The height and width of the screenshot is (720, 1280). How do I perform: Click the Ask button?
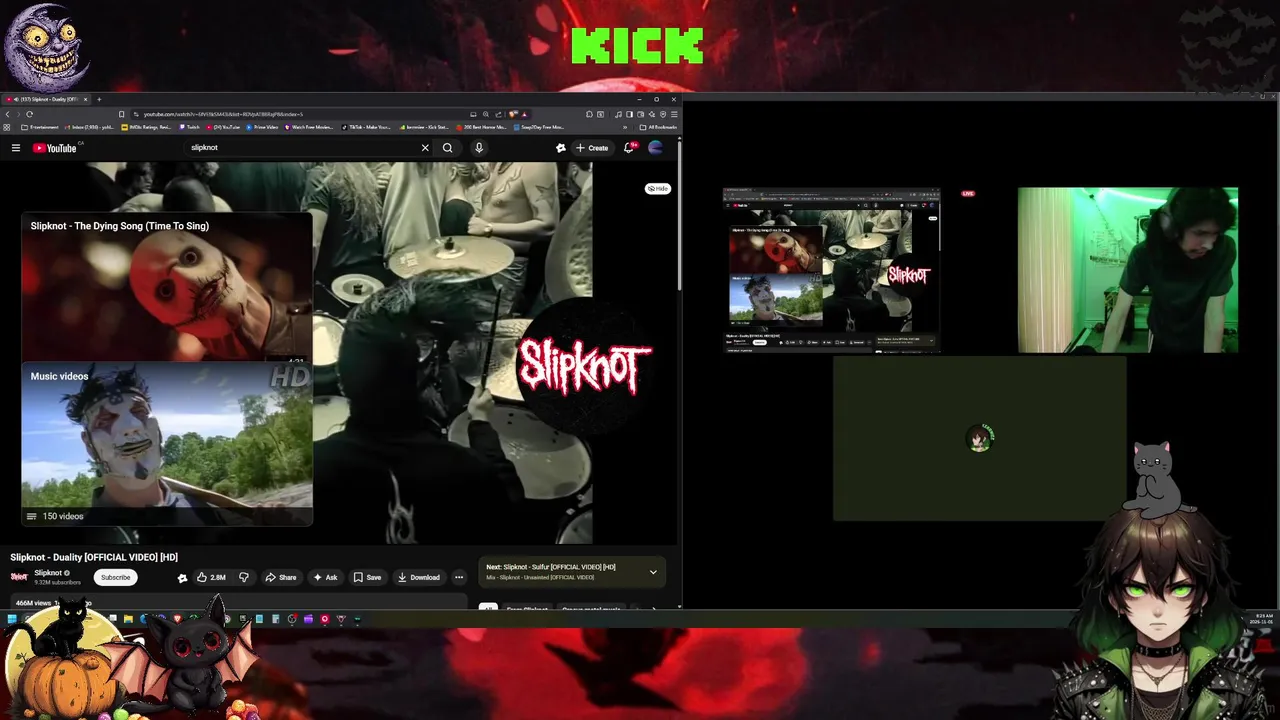(x=325, y=577)
